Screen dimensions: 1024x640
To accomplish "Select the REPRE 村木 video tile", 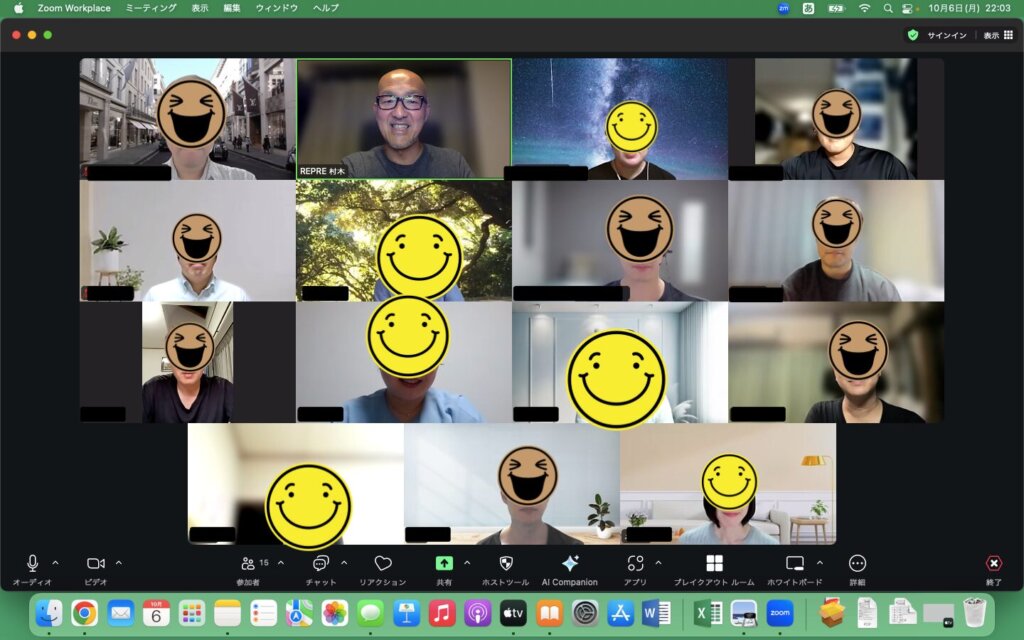I will pyautogui.click(x=403, y=118).
